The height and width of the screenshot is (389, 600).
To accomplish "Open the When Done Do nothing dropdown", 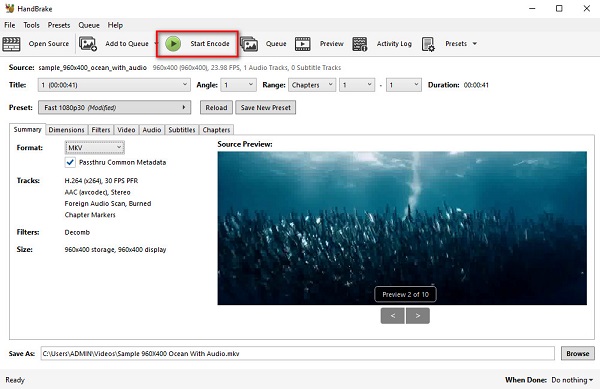I will tap(572, 380).
